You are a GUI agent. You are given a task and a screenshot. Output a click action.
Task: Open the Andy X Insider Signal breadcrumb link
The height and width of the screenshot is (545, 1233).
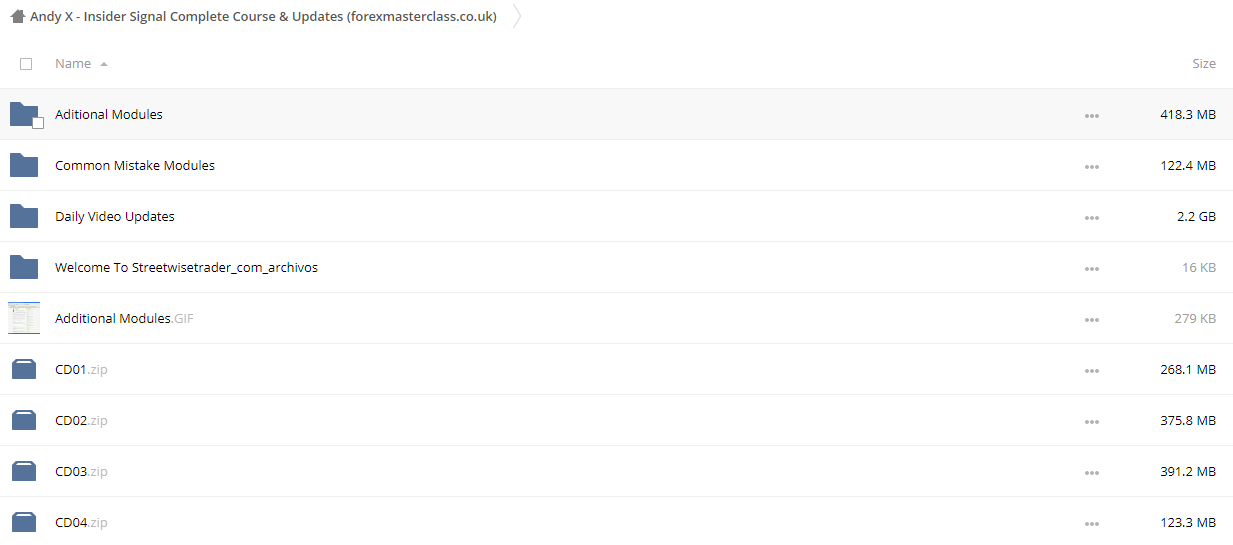(263, 16)
